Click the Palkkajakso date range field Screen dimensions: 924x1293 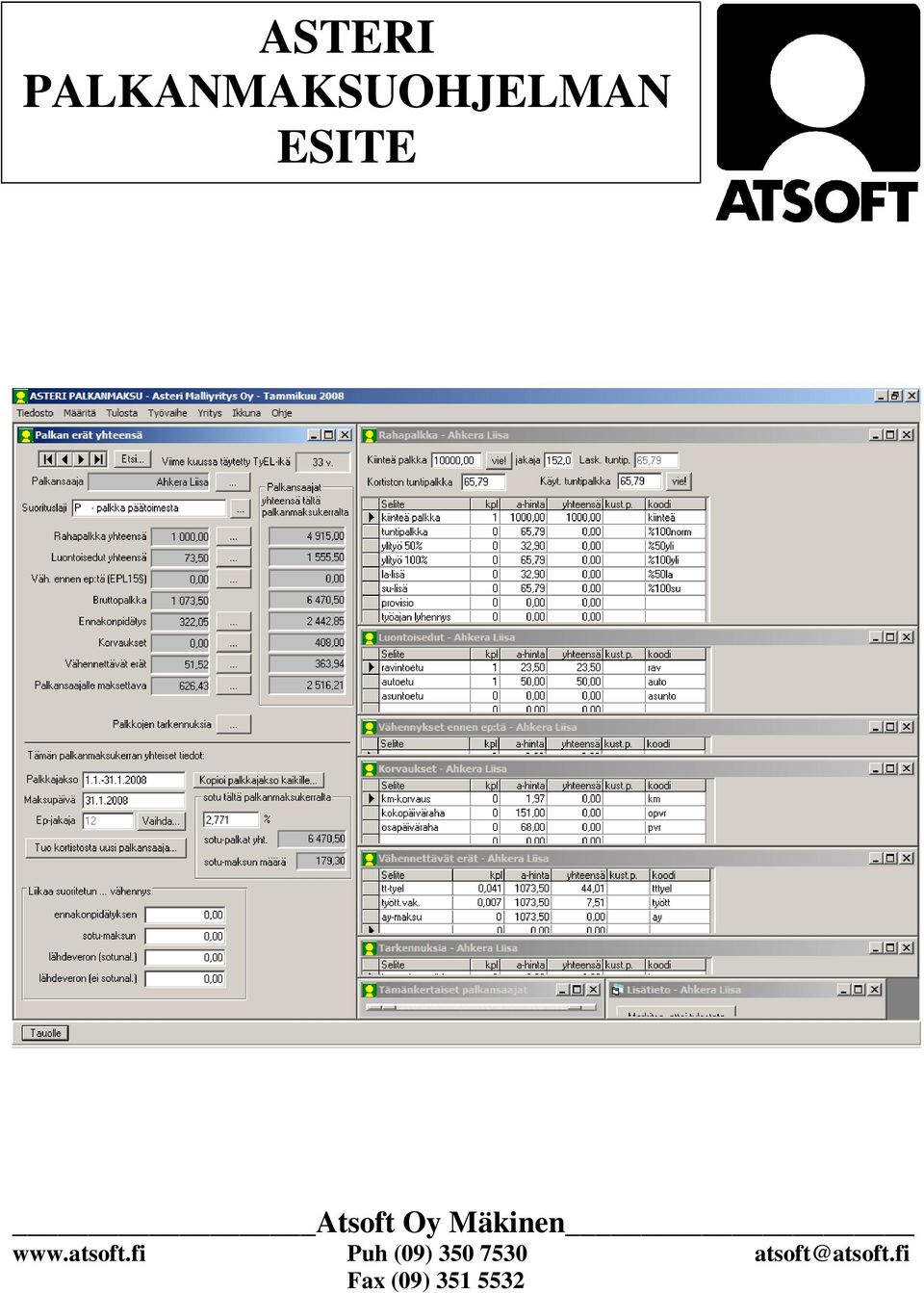pos(133,780)
